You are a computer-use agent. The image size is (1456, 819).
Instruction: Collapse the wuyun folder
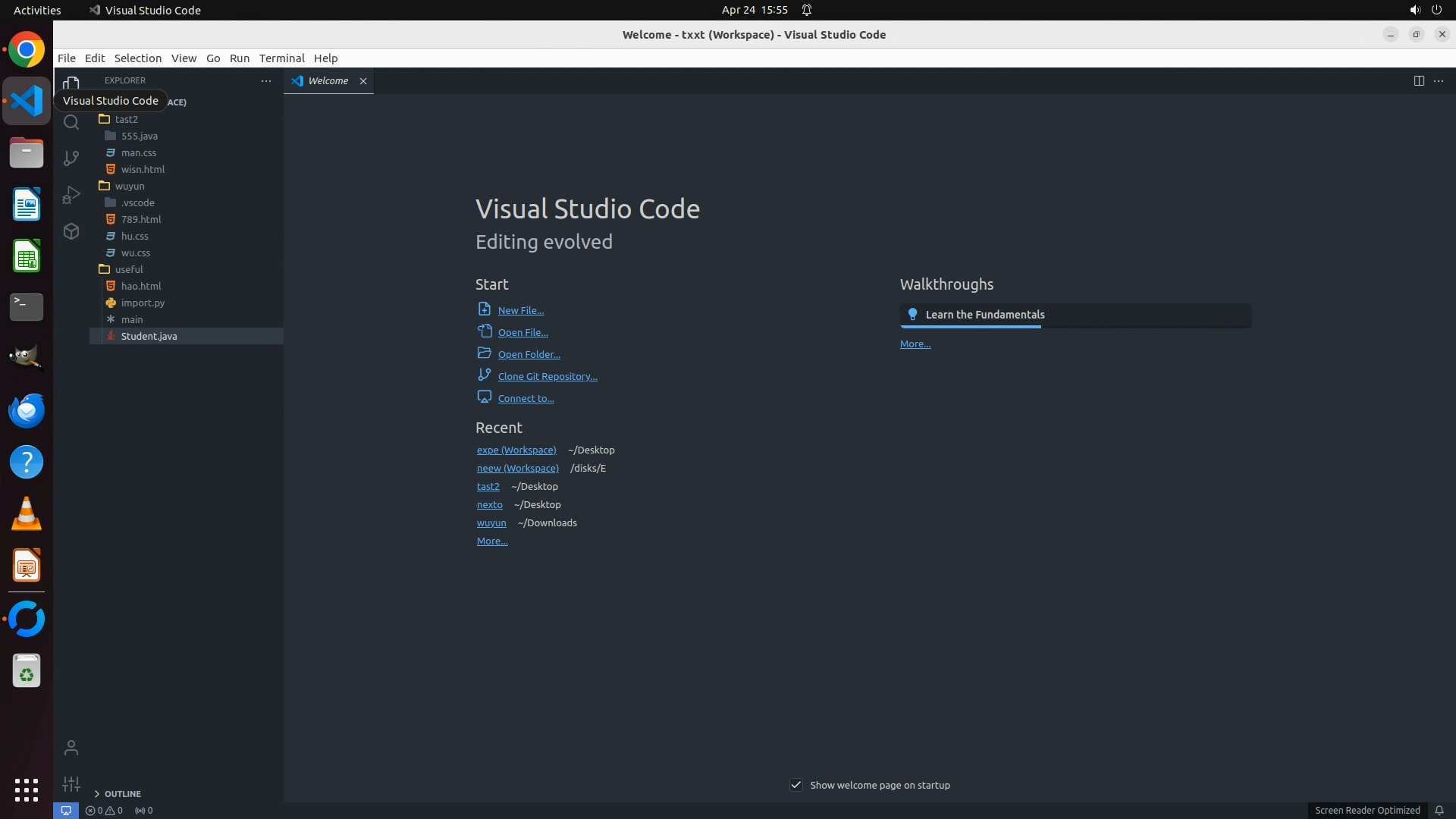pos(129,186)
